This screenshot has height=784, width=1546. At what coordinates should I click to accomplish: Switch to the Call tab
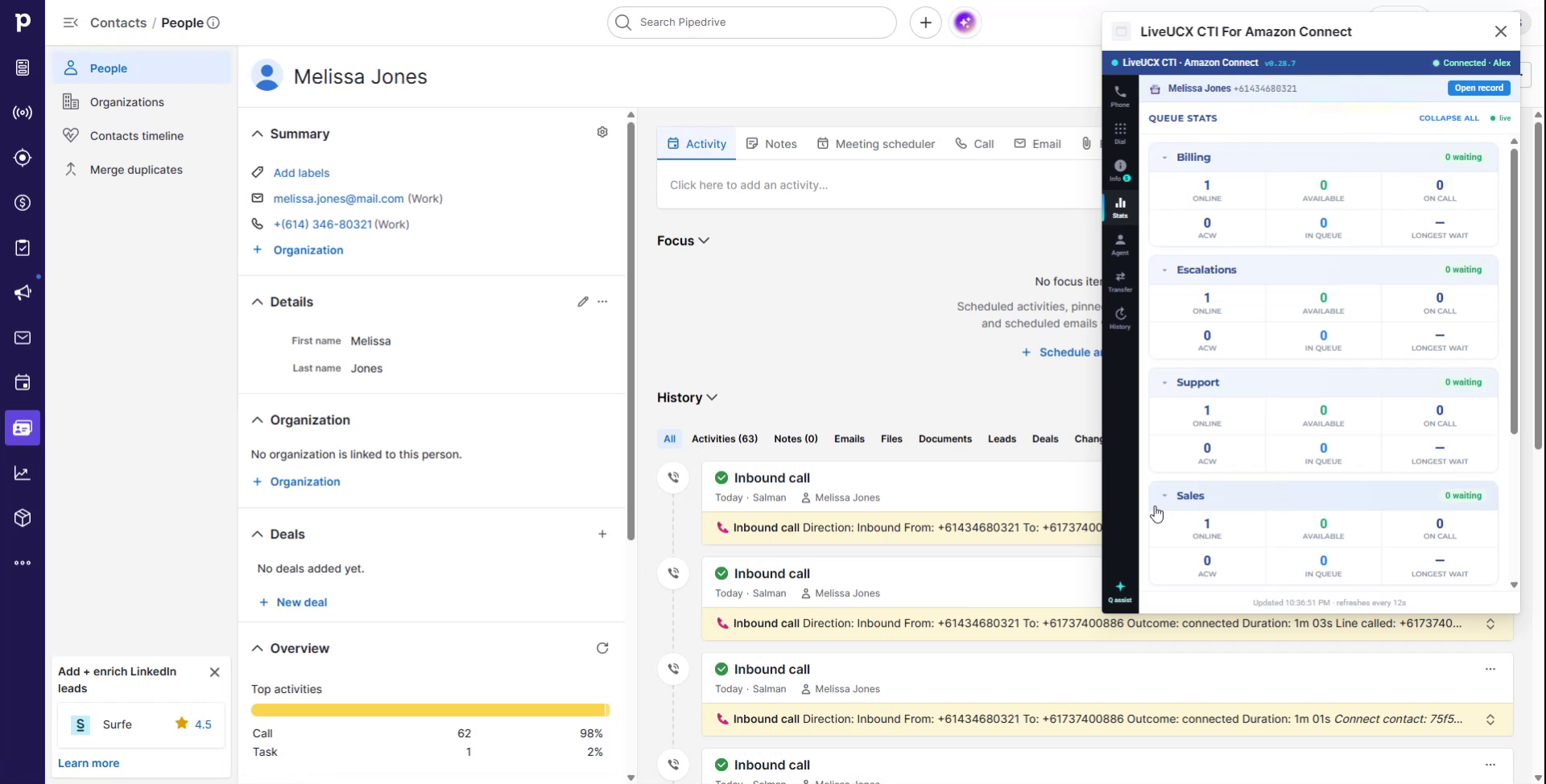click(x=974, y=144)
